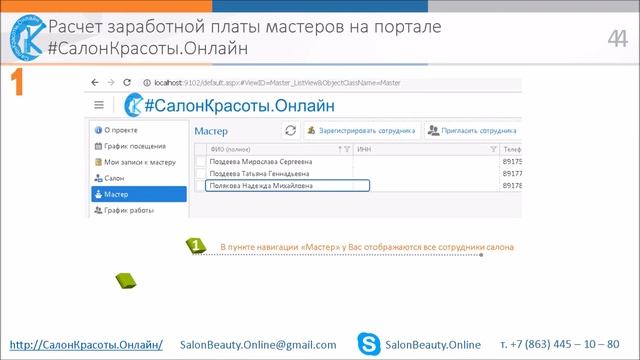640x360 pixels.
Task: Click 'Зарегистрировать сотрудника' button
Action: 361,131
